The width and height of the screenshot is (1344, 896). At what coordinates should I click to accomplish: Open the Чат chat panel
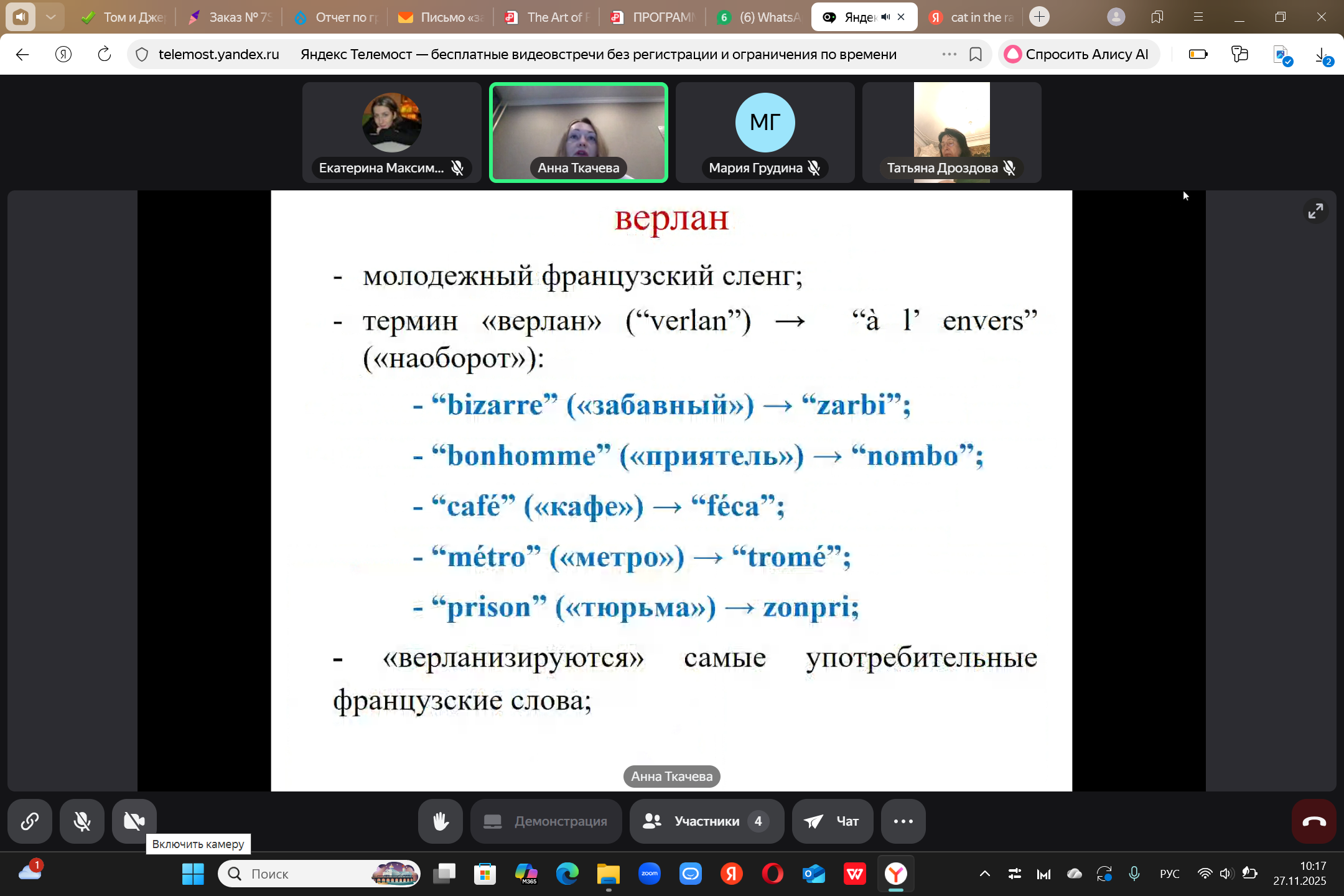click(x=832, y=821)
